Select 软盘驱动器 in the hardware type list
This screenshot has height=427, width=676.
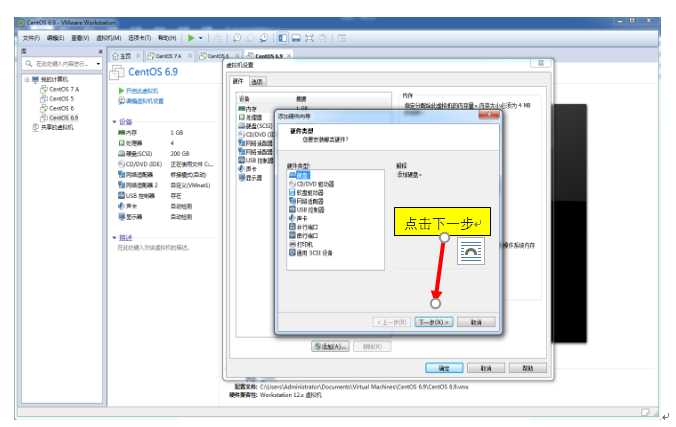click(306, 192)
